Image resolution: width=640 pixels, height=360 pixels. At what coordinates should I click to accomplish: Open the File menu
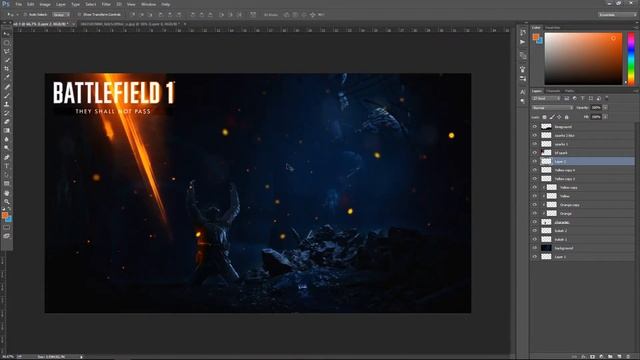[18, 4]
